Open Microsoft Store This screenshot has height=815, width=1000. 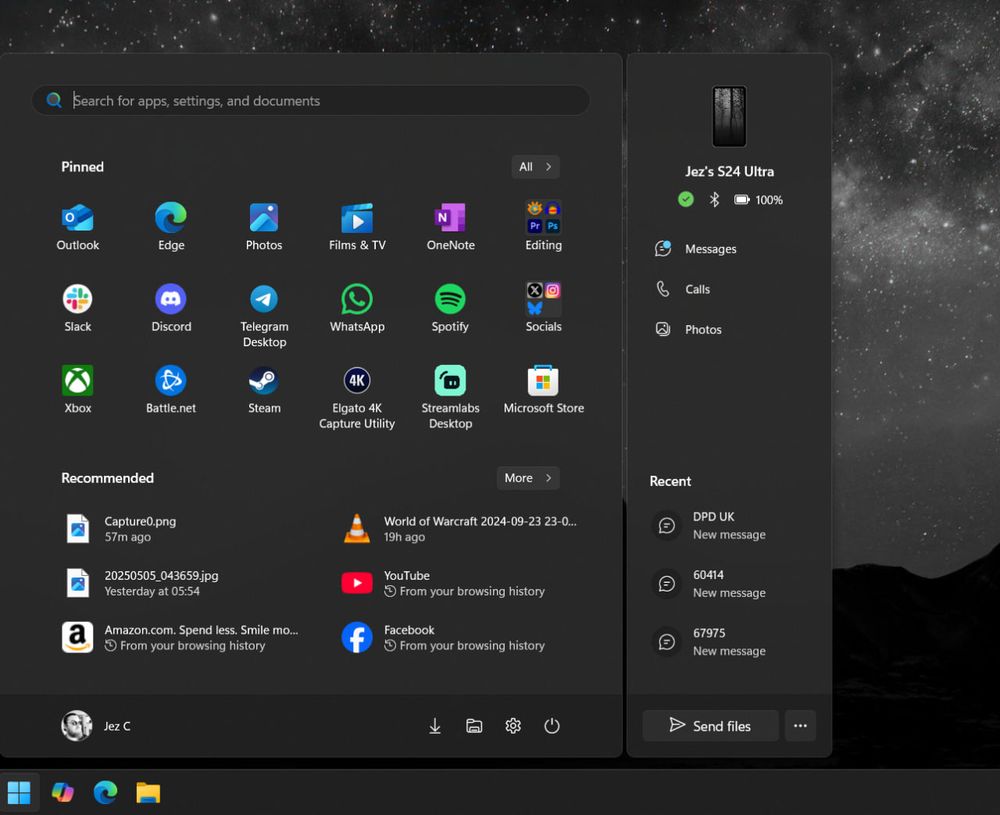[x=543, y=390]
